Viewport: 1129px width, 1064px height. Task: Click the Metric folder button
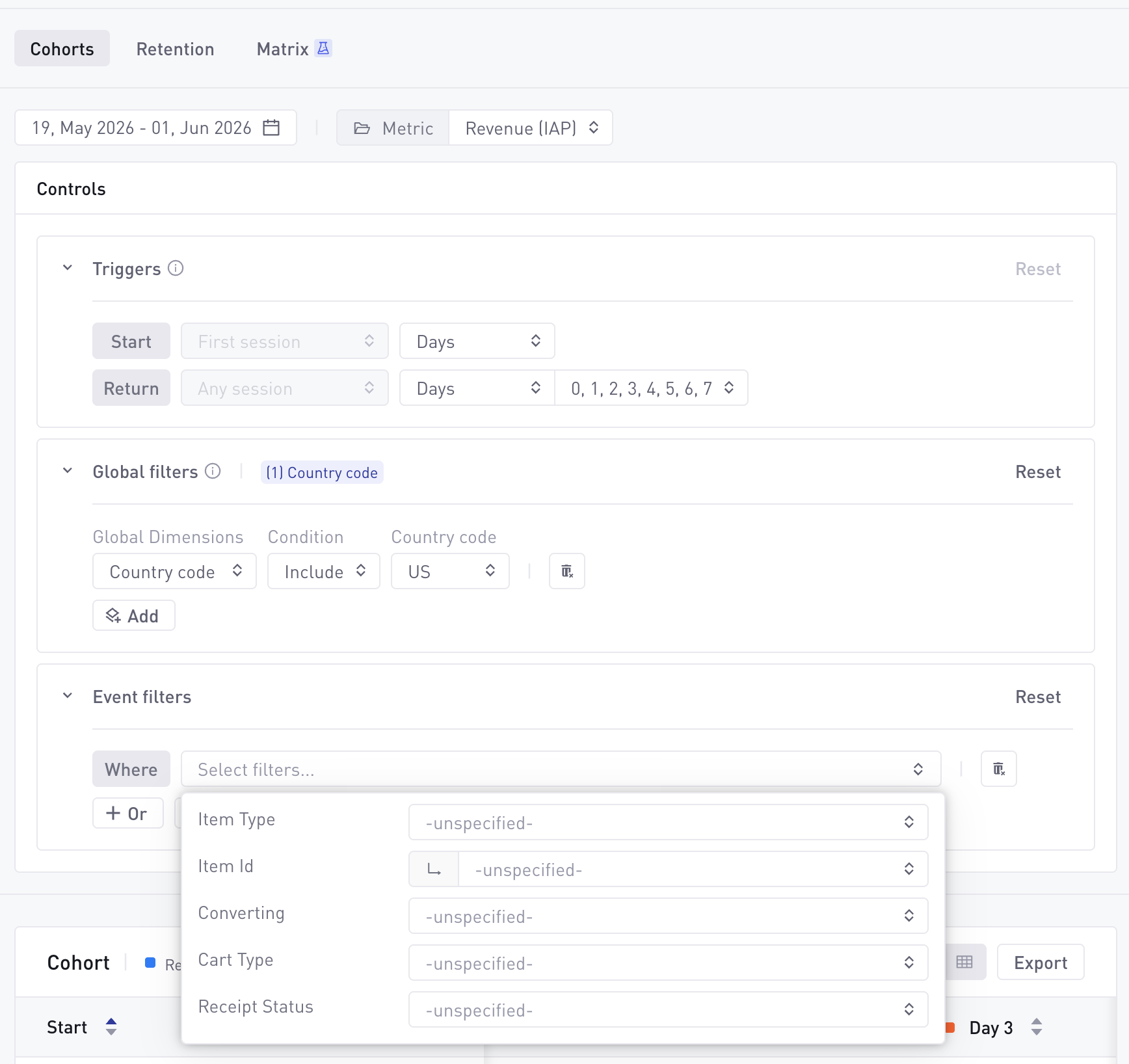(393, 127)
